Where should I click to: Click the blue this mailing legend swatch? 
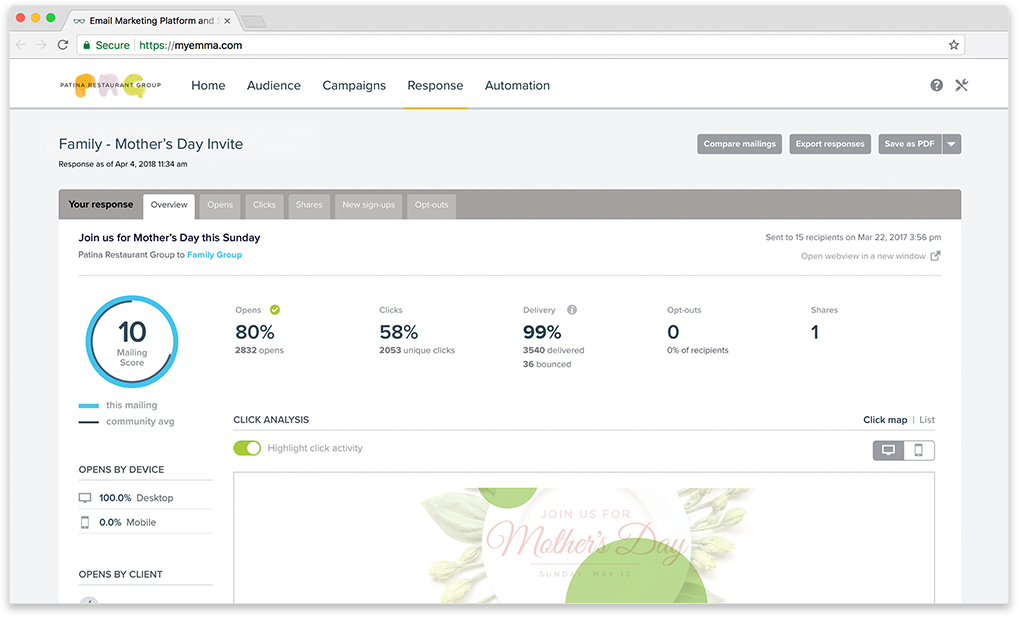pyautogui.click(x=88, y=406)
